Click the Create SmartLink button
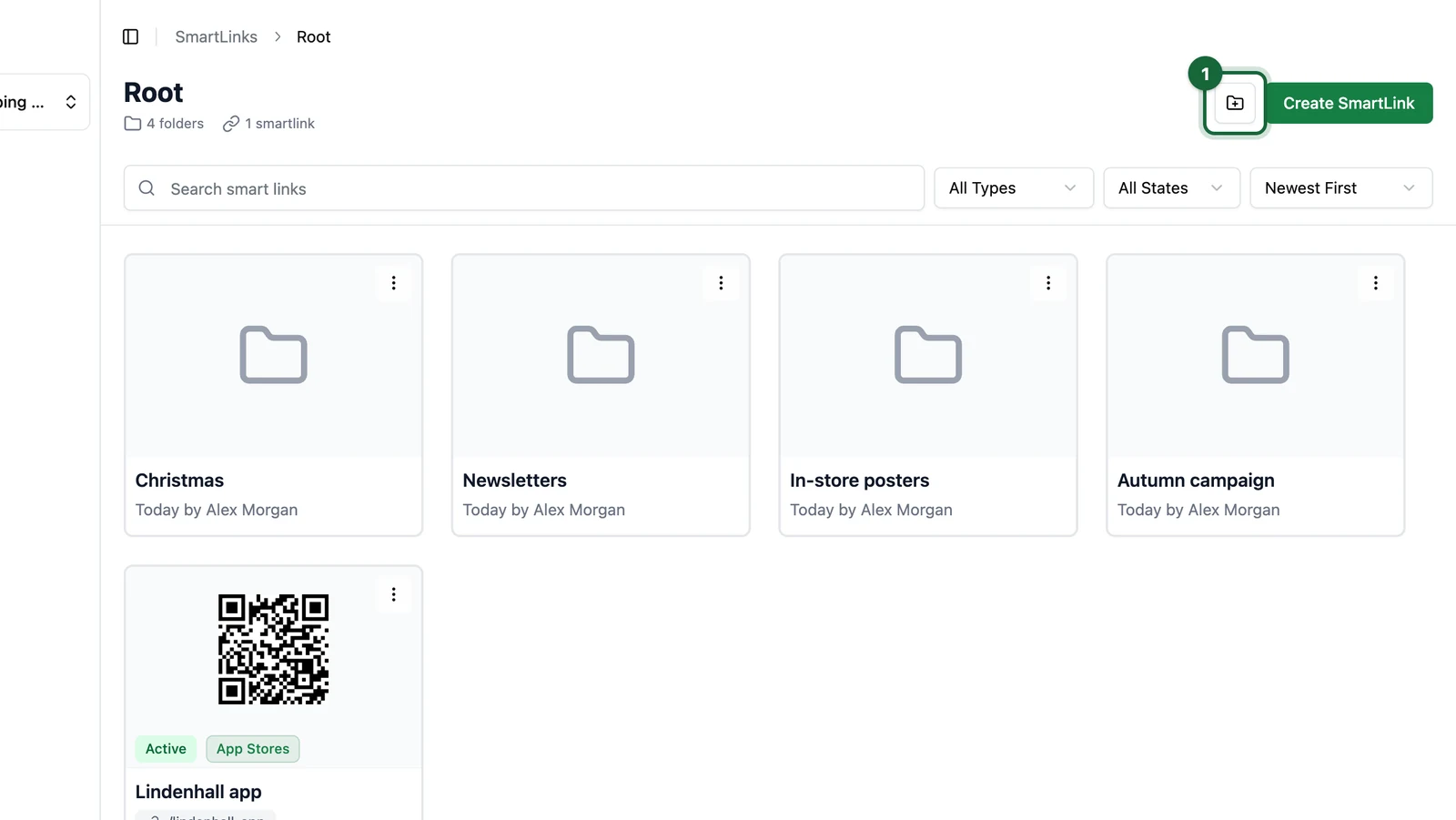Viewport: 1456px width, 820px height. [x=1349, y=103]
